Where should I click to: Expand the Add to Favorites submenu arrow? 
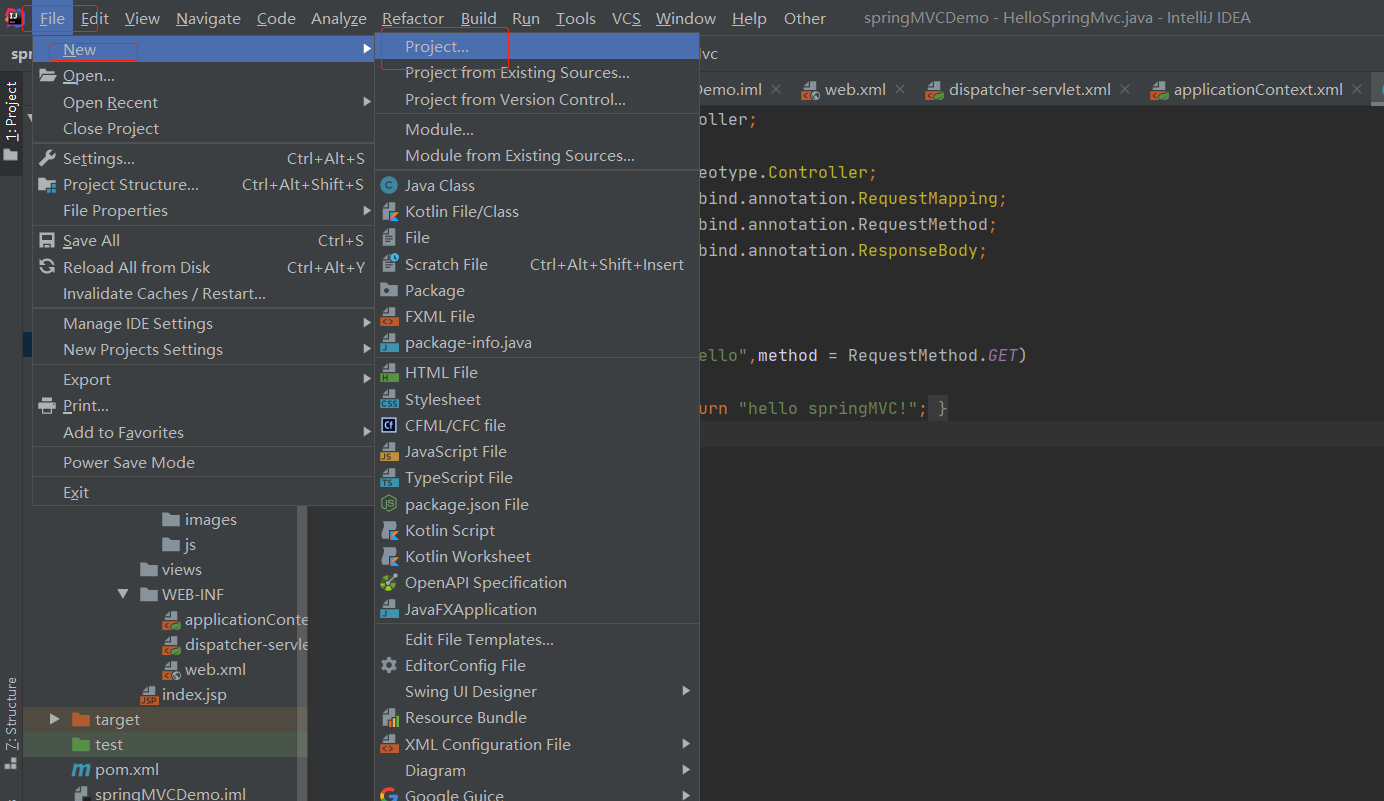[x=367, y=432]
